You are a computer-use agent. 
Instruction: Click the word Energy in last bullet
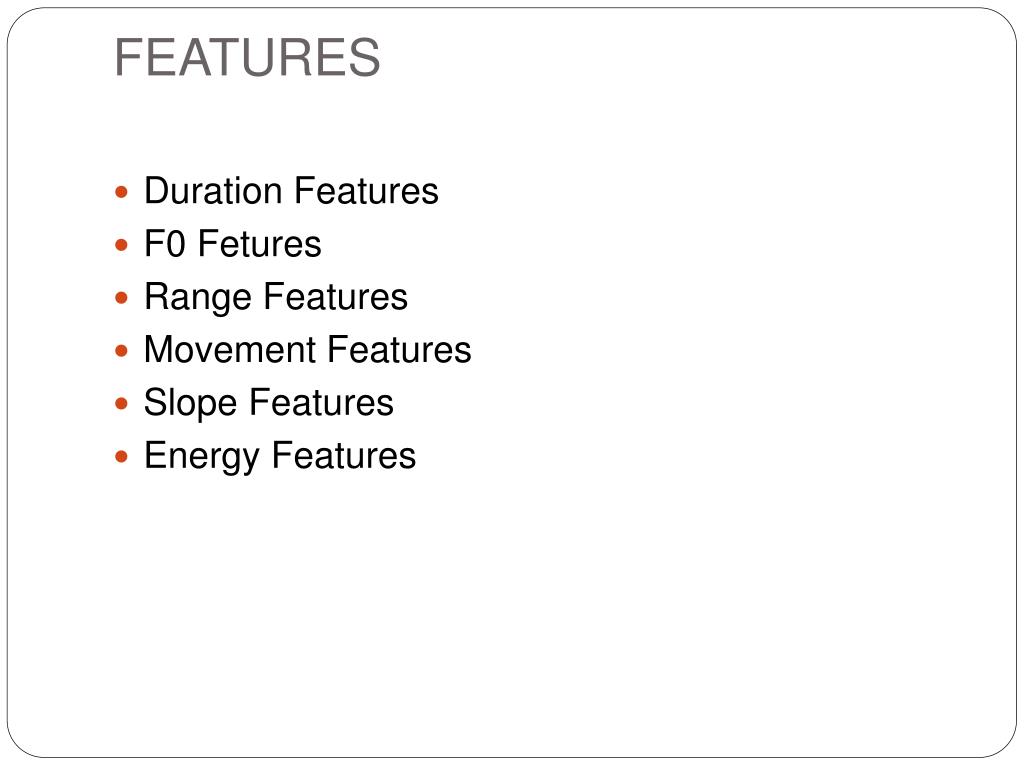coord(202,456)
